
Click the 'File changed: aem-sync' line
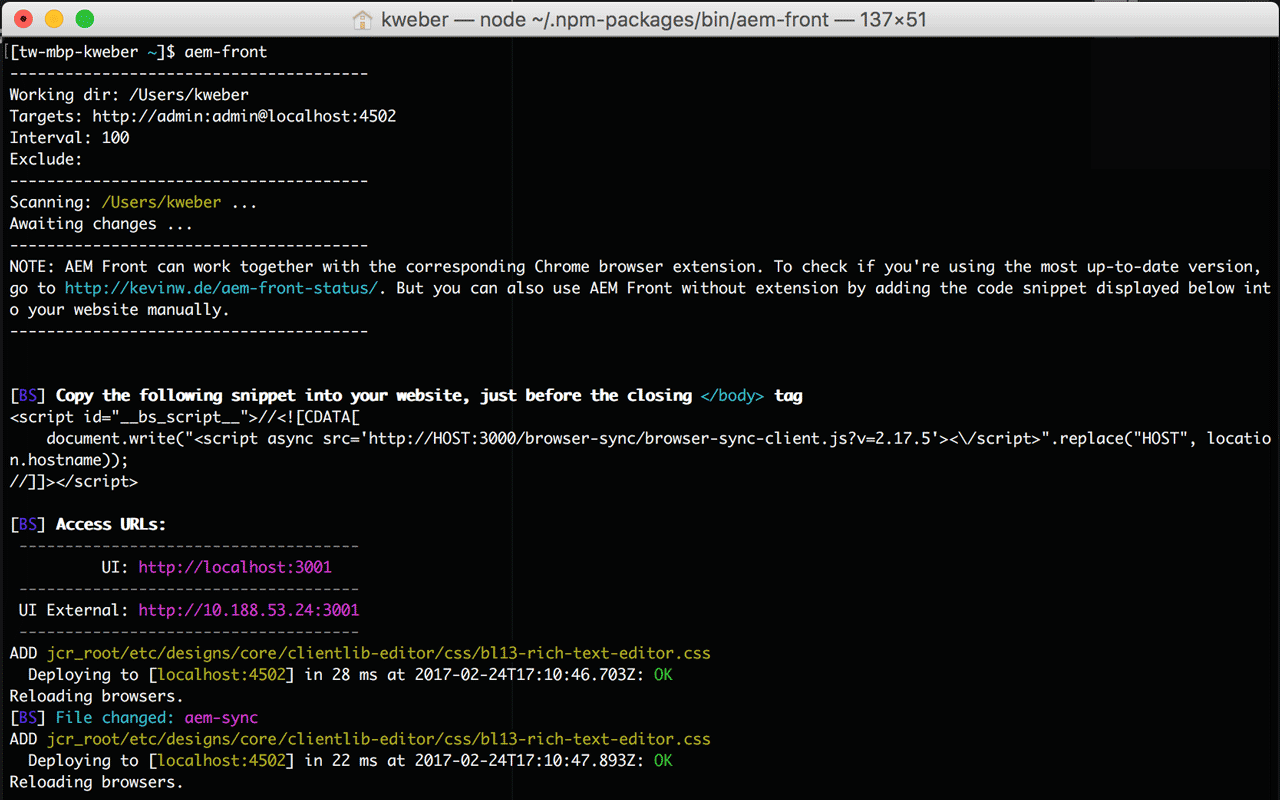[x=133, y=717]
